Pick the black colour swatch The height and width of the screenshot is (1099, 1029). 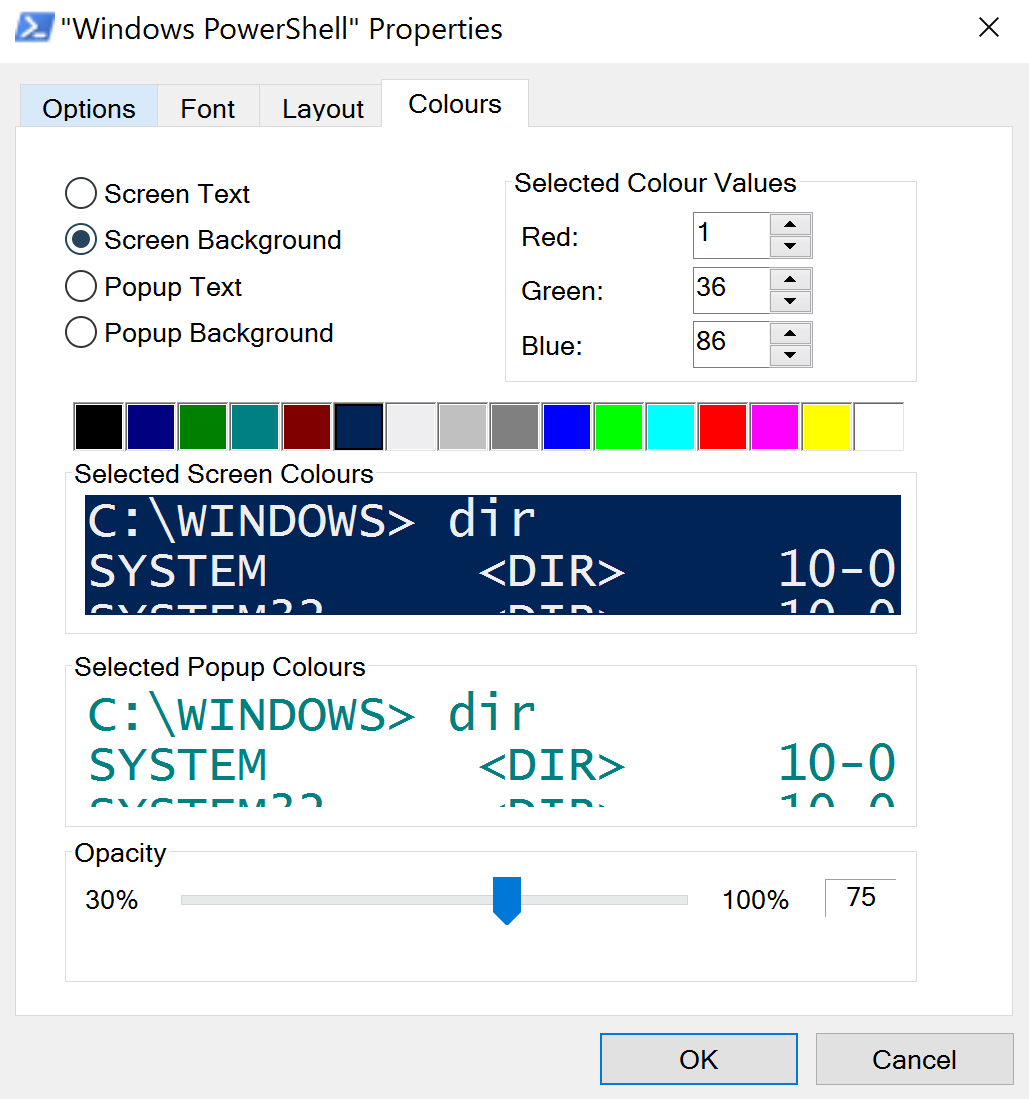point(99,426)
